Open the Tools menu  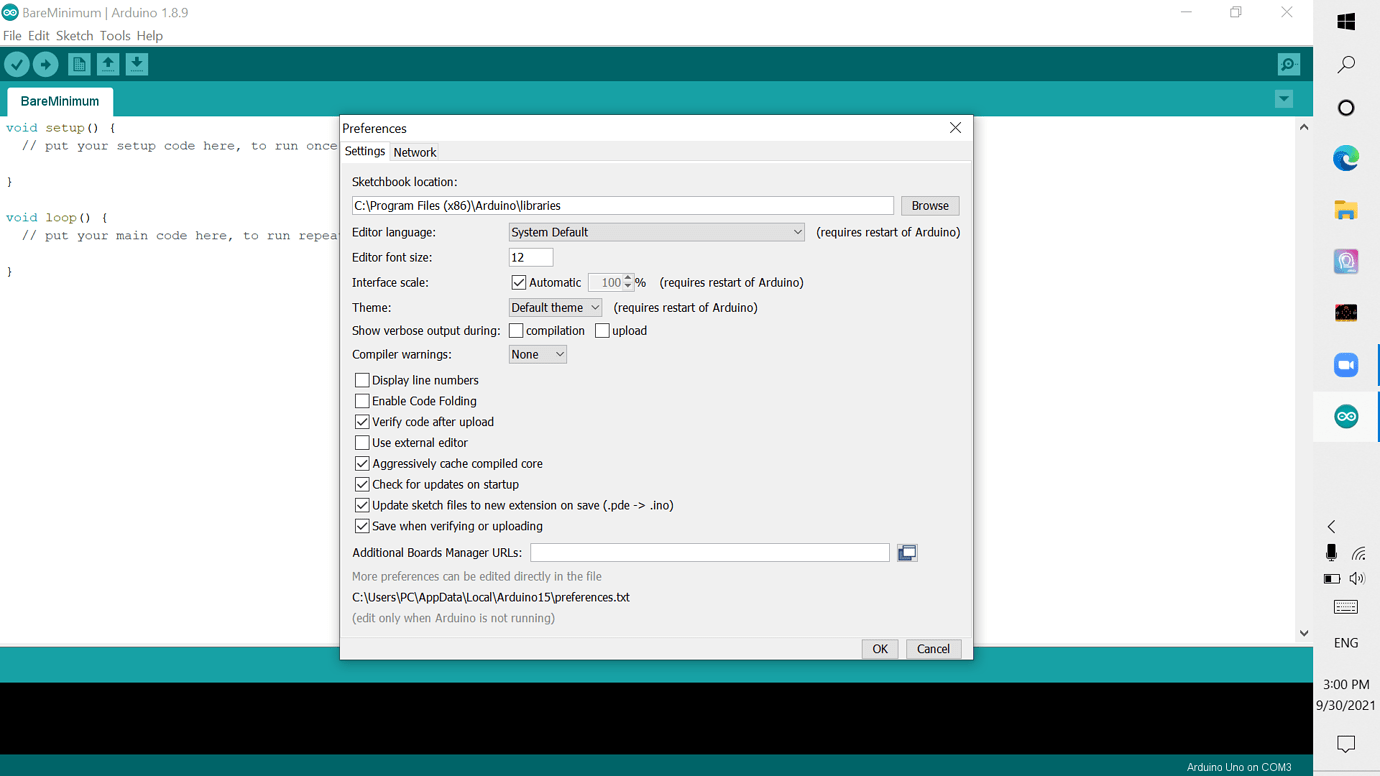[114, 35]
